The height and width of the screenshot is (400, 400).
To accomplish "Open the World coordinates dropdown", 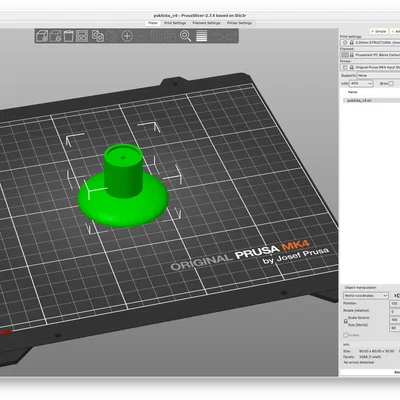I will click(366, 296).
